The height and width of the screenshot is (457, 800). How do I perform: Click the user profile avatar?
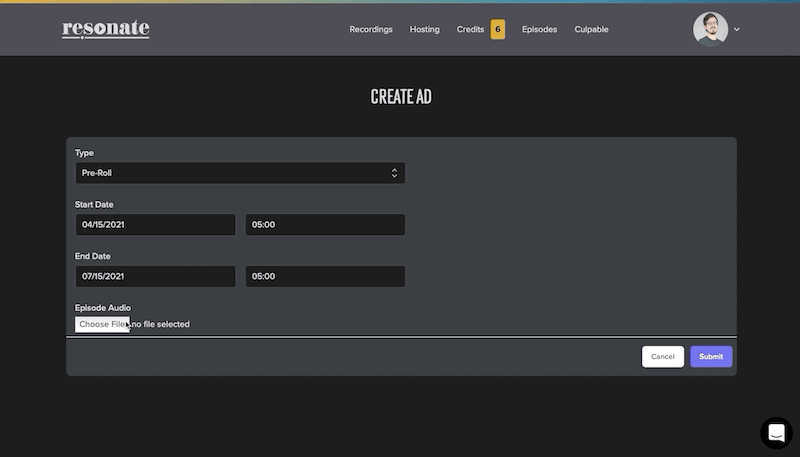click(x=710, y=30)
